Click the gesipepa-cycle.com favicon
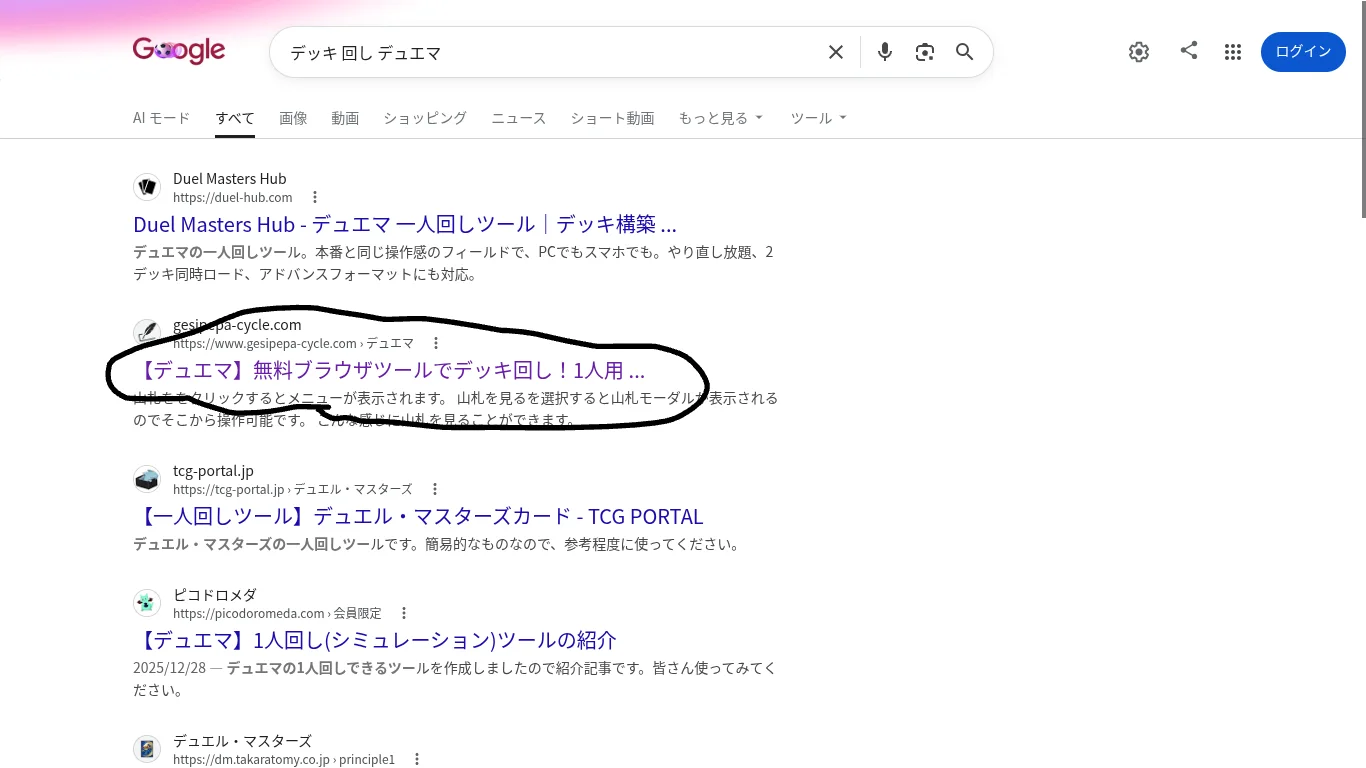Viewport: 1366px width, 768px height. pos(147,333)
